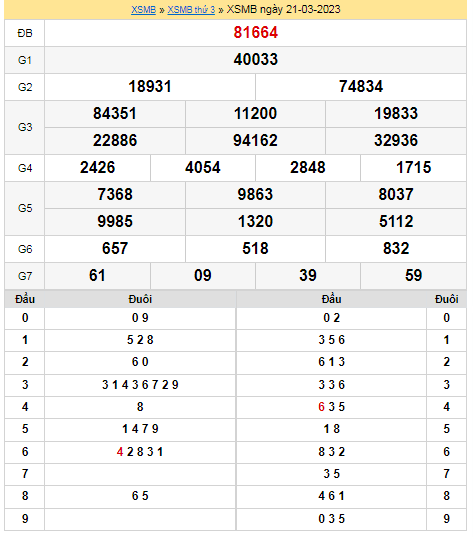Click head digits 3 3 6
The height and width of the screenshot is (537, 473).
(x=332, y=385)
